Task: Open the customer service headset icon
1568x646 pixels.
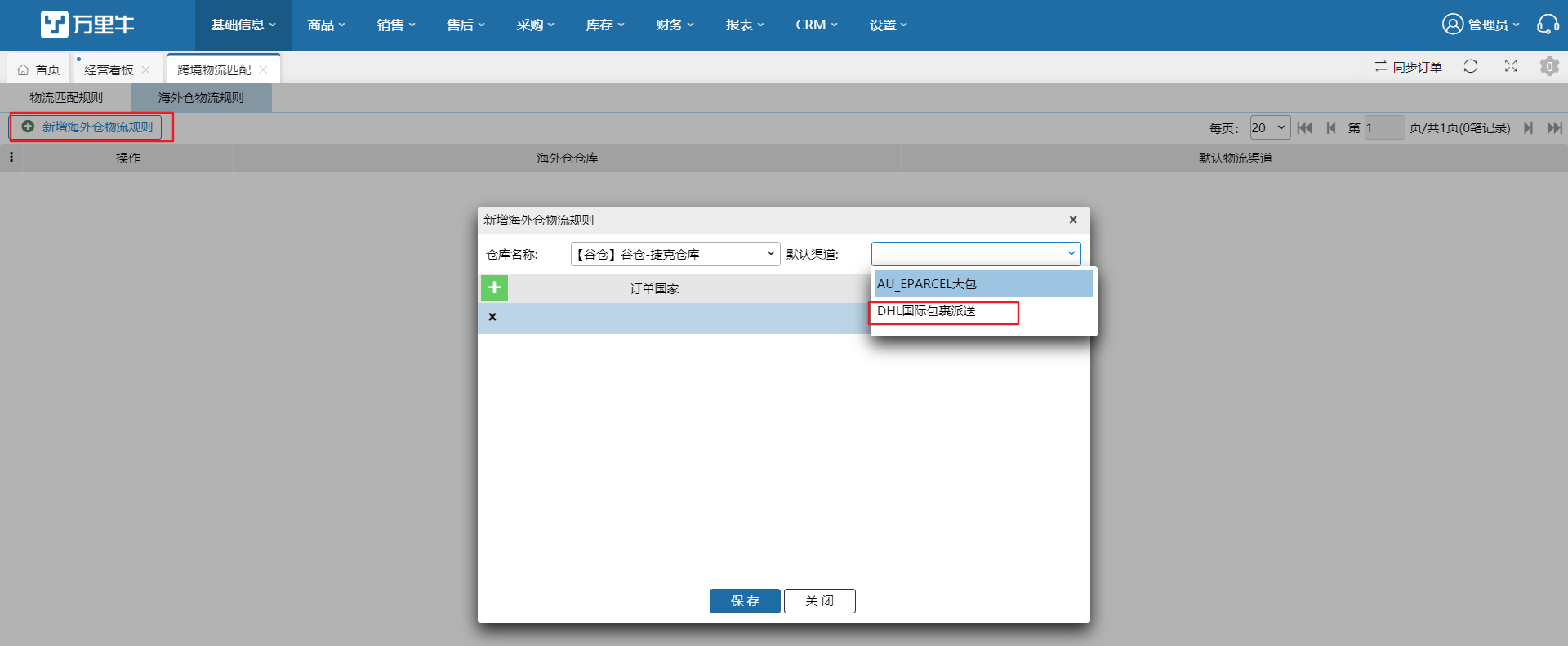Action: point(1548,25)
